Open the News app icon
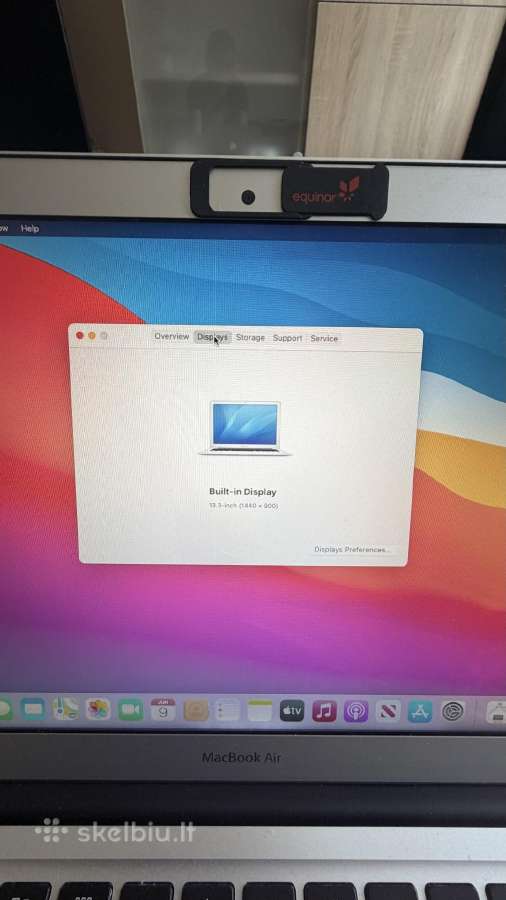 click(388, 712)
